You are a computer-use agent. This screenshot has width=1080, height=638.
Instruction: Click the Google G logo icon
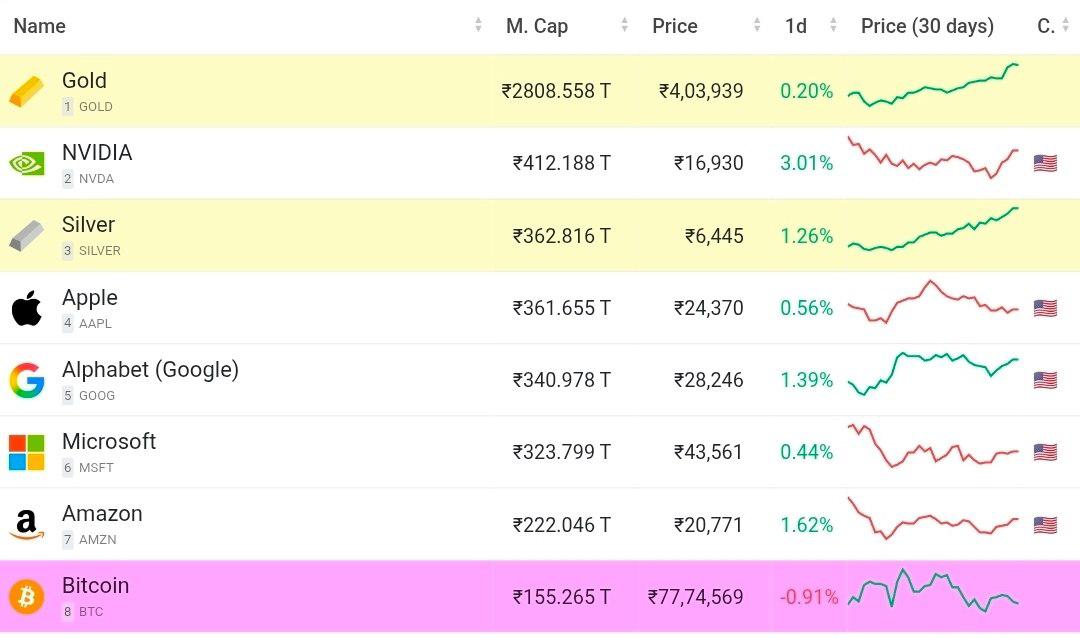(27, 380)
